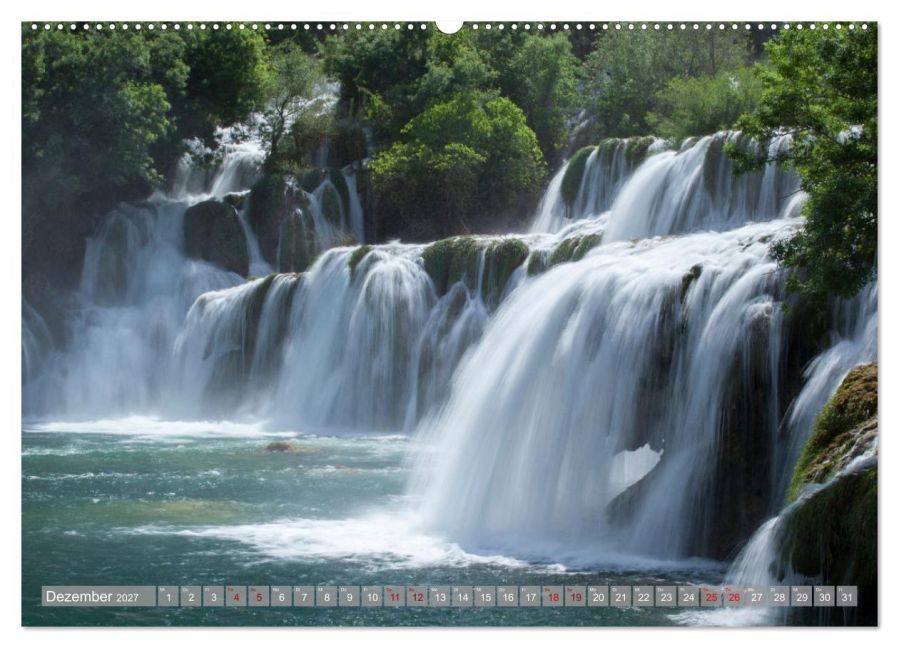899x648 pixels.
Task: Select day 31, the last date cell
Action: 847,596
